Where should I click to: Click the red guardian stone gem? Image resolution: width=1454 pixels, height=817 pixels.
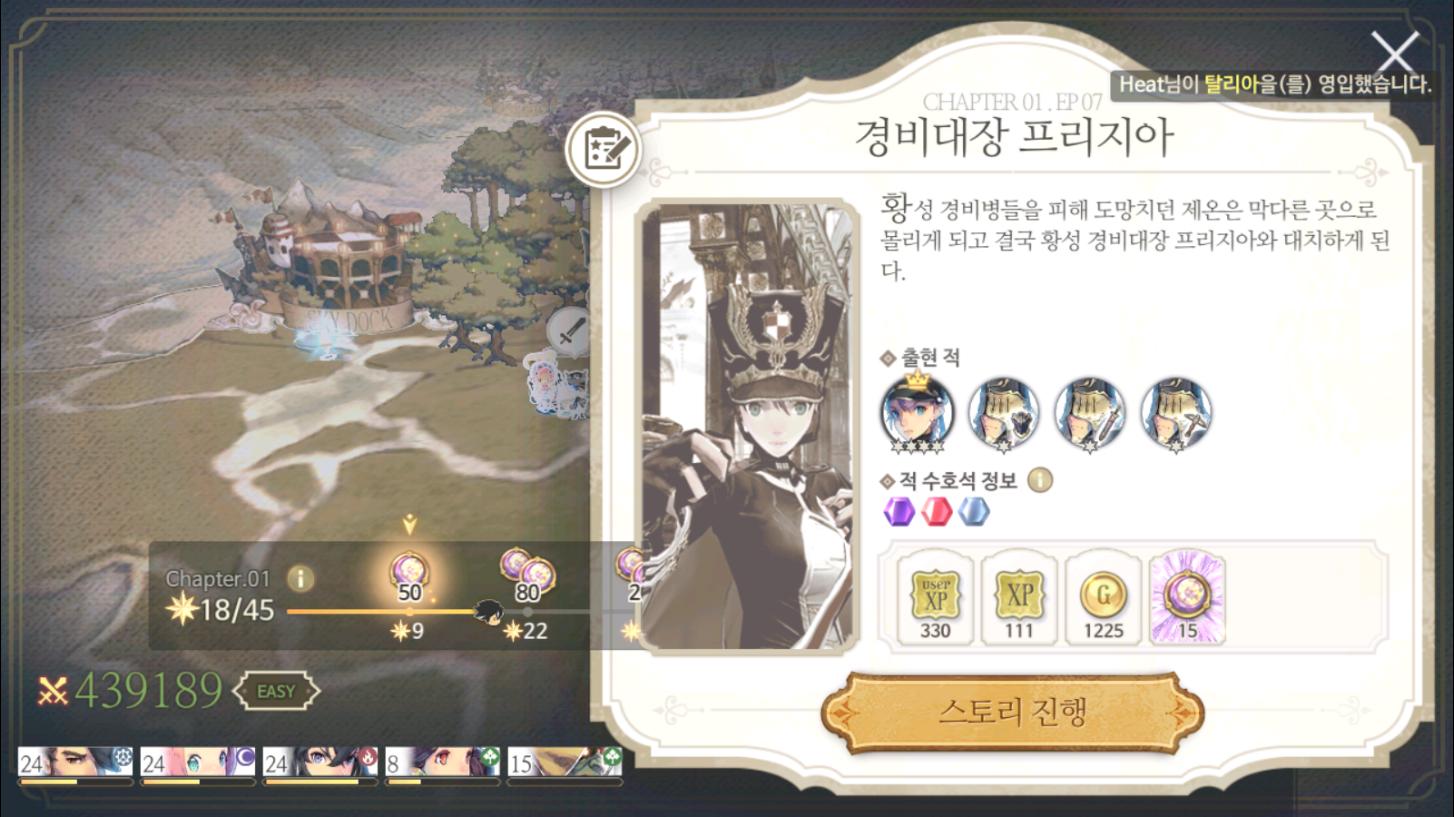coord(937,512)
